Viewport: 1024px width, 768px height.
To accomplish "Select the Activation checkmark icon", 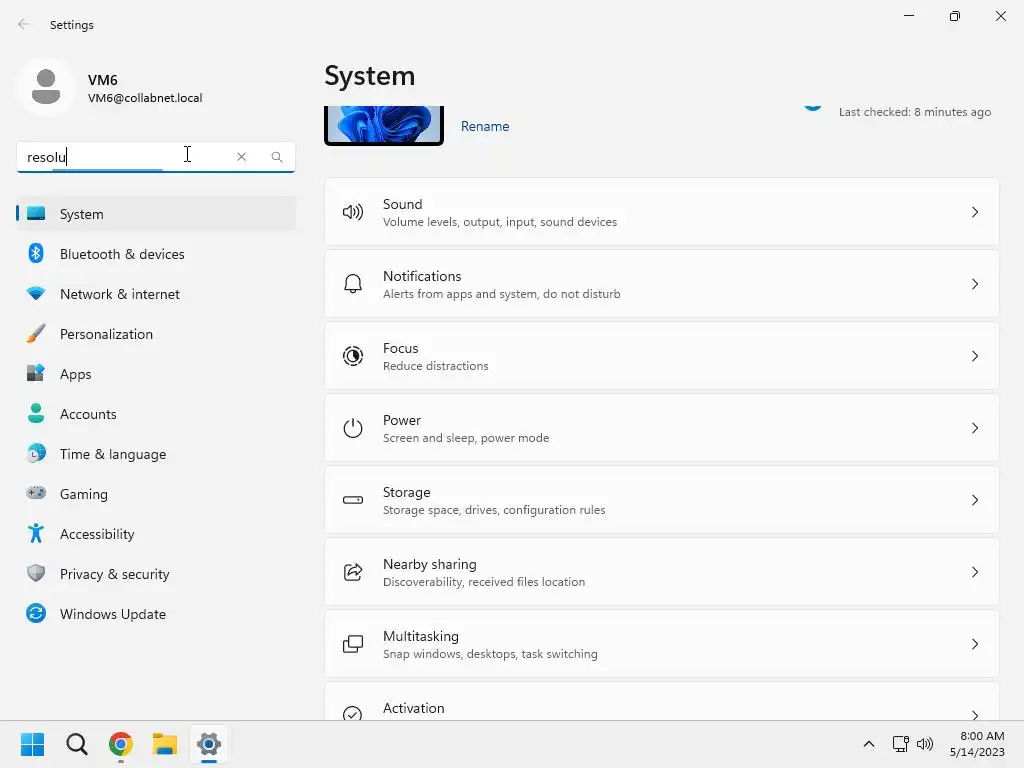I will [x=353, y=714].
